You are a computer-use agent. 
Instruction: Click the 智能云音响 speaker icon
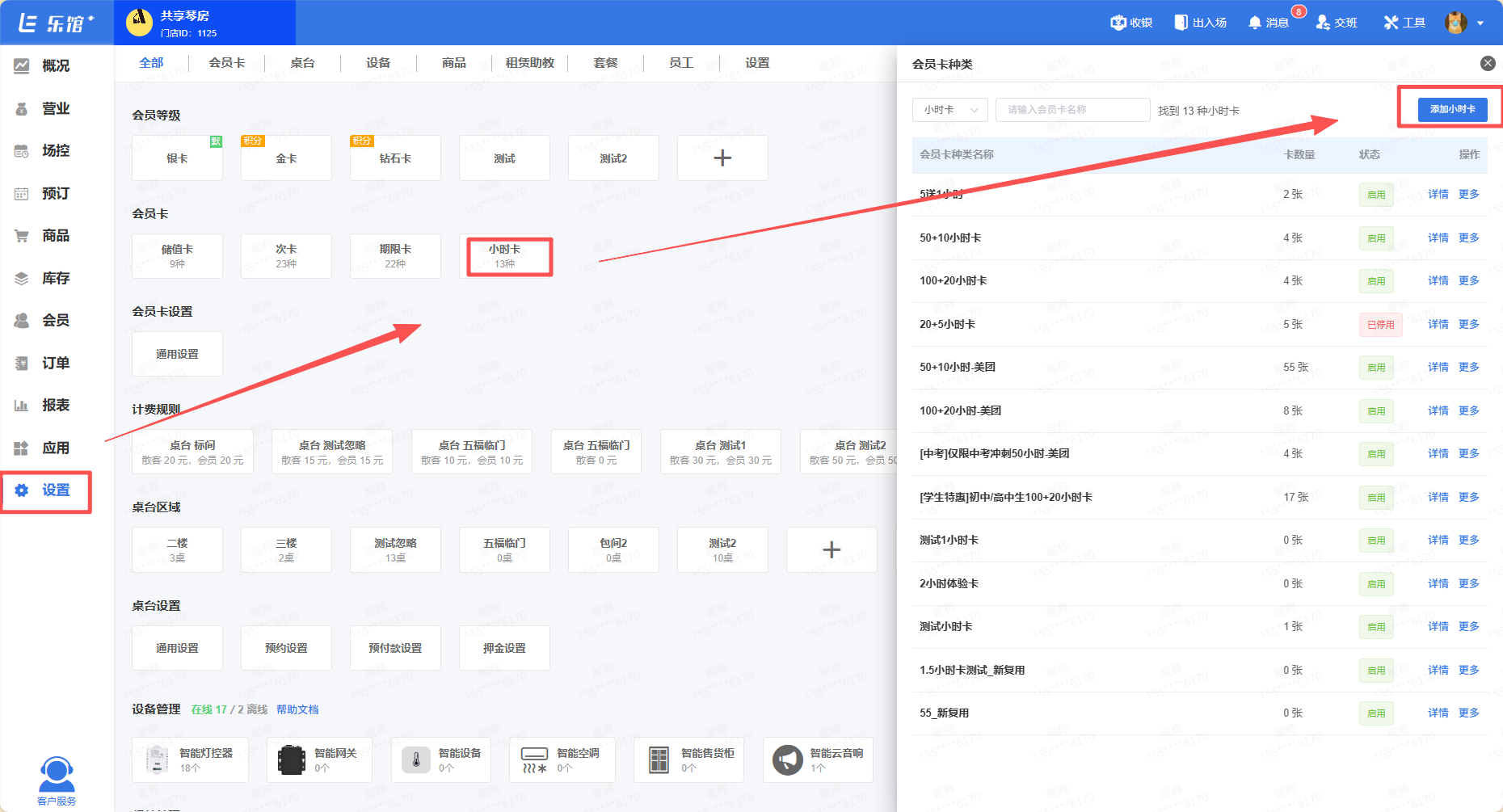(788, 759)
